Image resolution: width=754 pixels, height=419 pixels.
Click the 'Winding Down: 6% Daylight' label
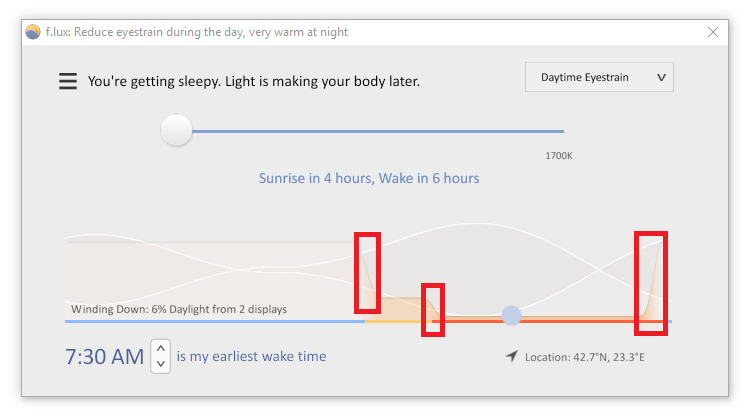pyautogui.click(x=179, y=309)
